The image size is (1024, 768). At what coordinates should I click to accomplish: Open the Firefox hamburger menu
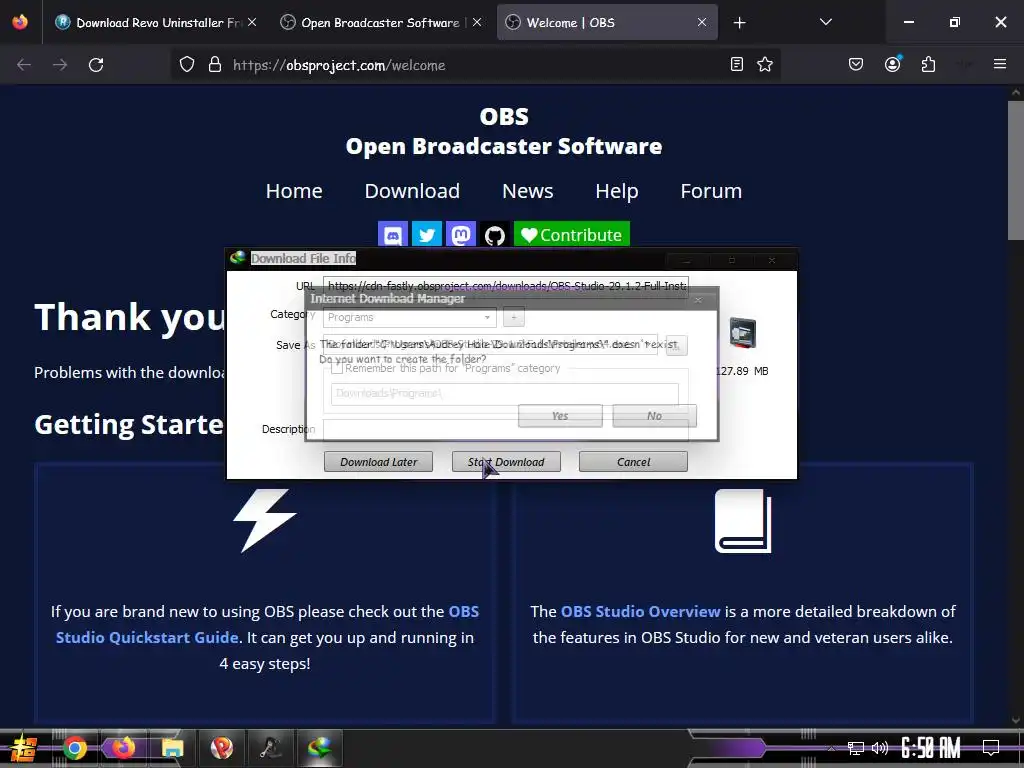[x=1000, y=64]
